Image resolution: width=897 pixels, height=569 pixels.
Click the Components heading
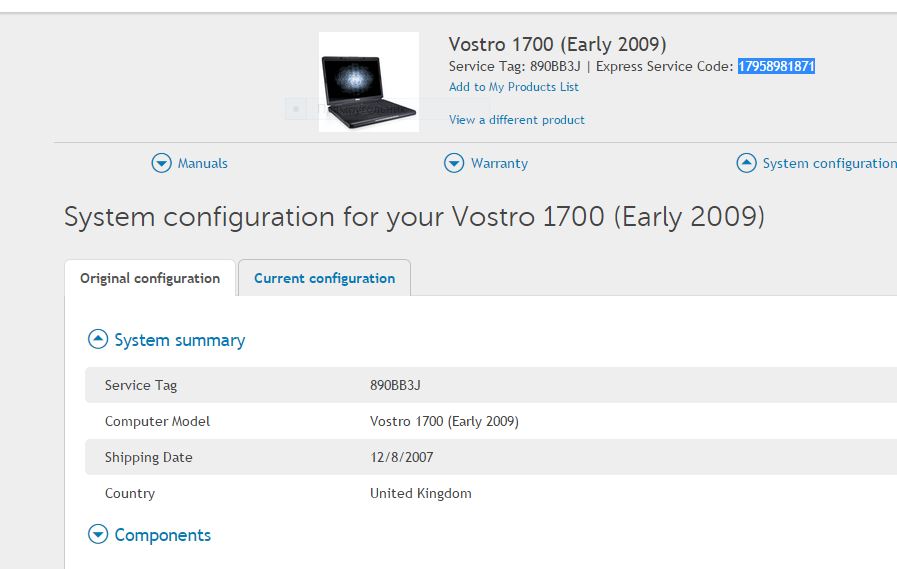point(162,535)
